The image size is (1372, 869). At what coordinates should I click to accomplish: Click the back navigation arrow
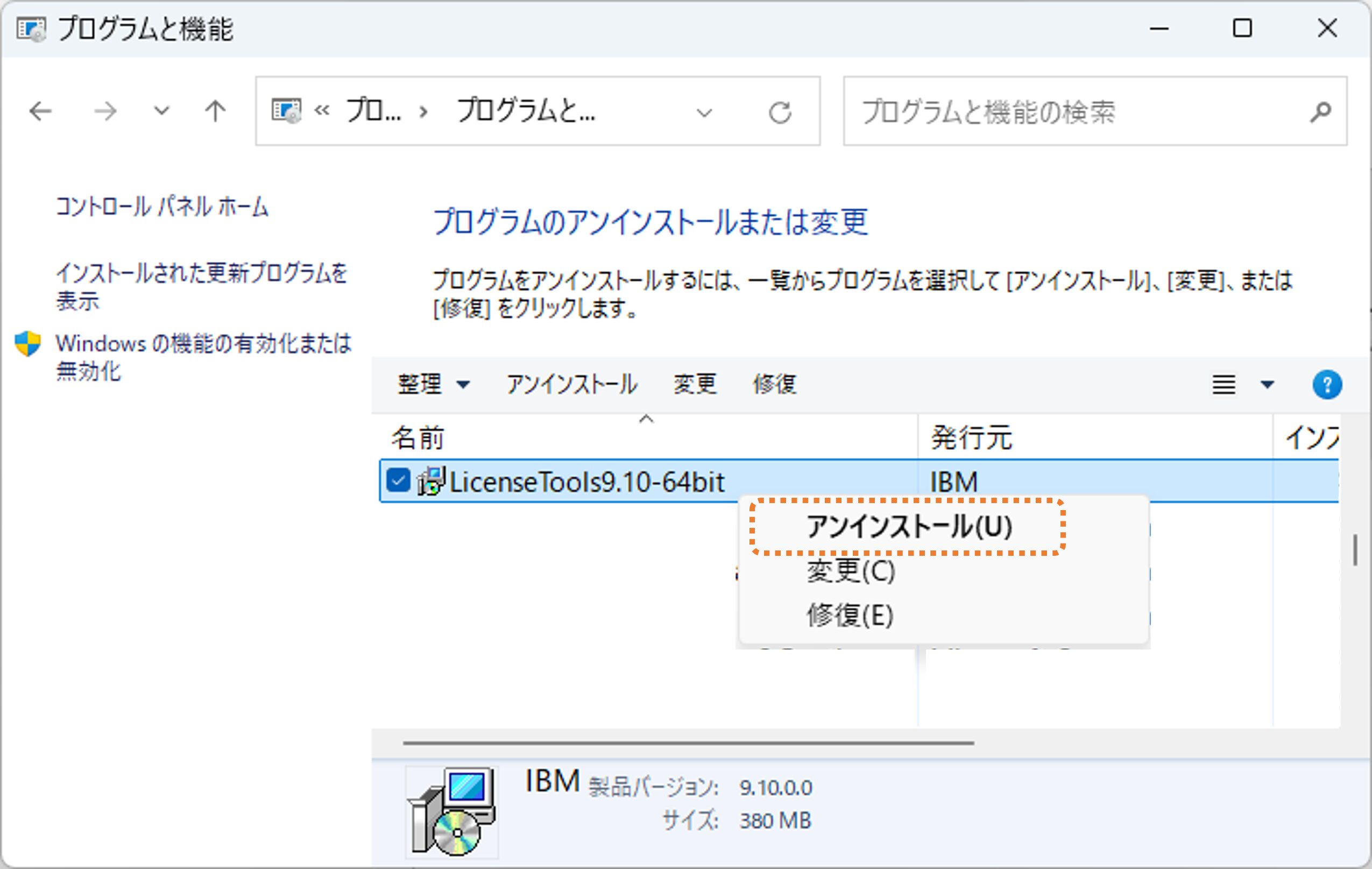click(40, 111)
